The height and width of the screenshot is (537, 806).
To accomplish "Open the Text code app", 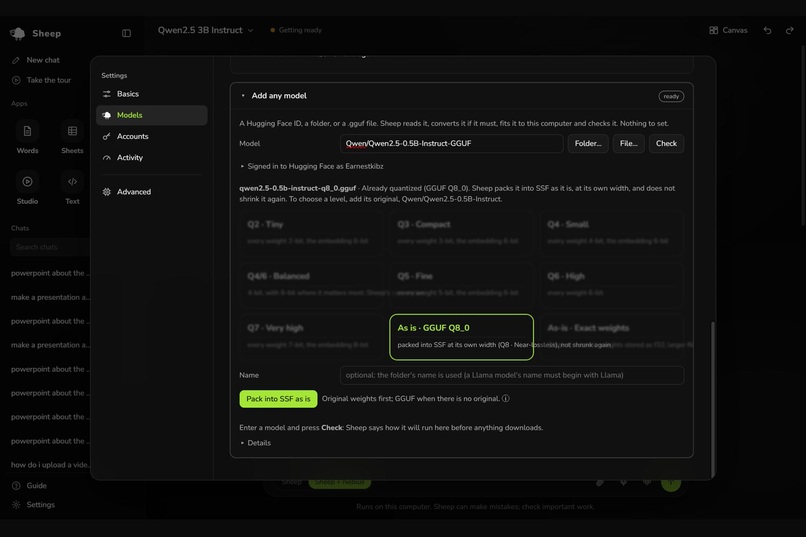I will click(x=72, y=188).
